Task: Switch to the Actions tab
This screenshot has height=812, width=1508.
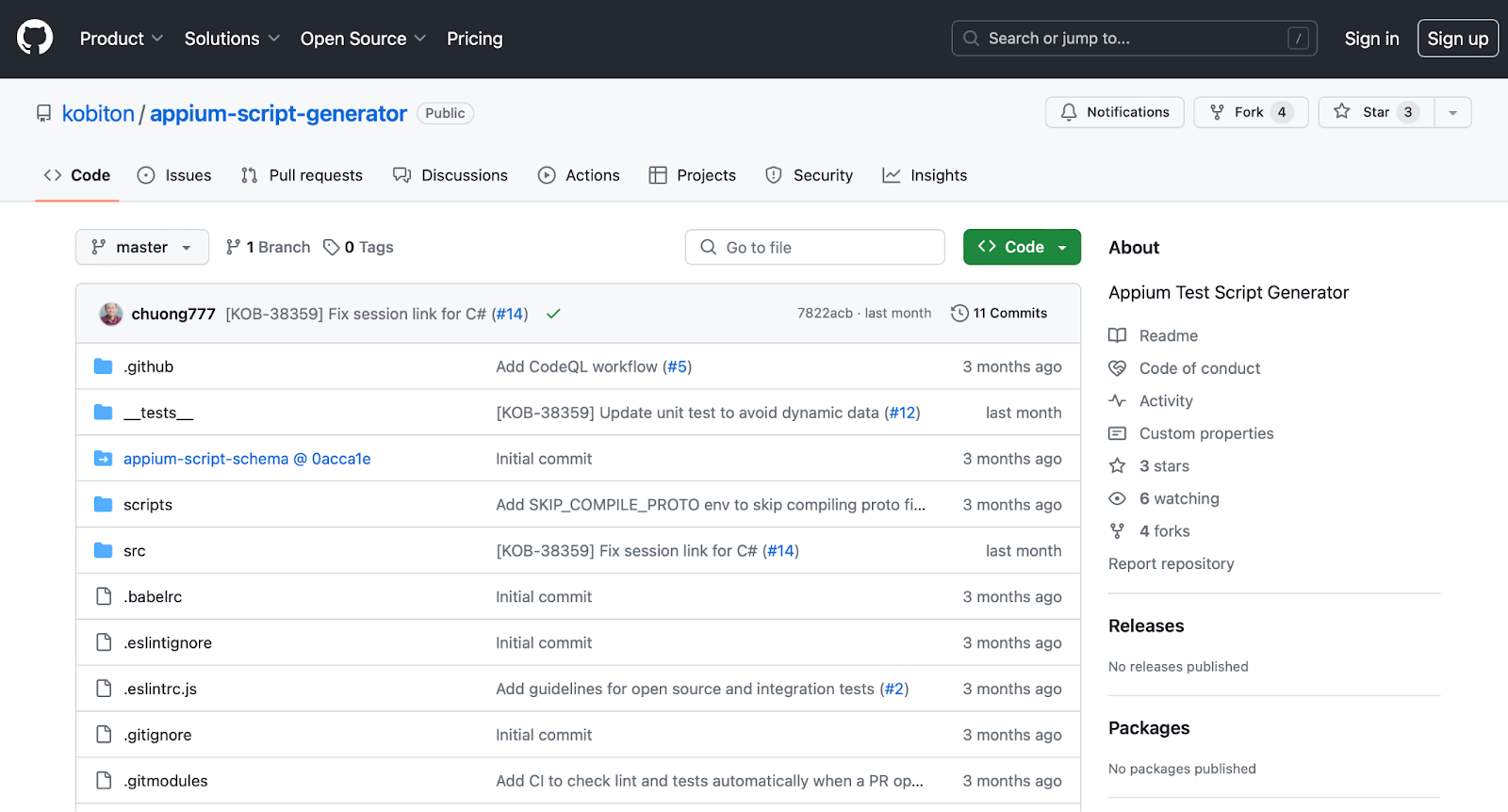Action: point(579,175)
